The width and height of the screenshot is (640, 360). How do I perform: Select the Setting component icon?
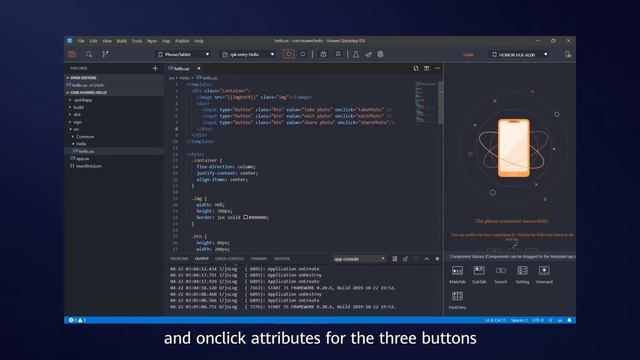(x=522, y=271)
